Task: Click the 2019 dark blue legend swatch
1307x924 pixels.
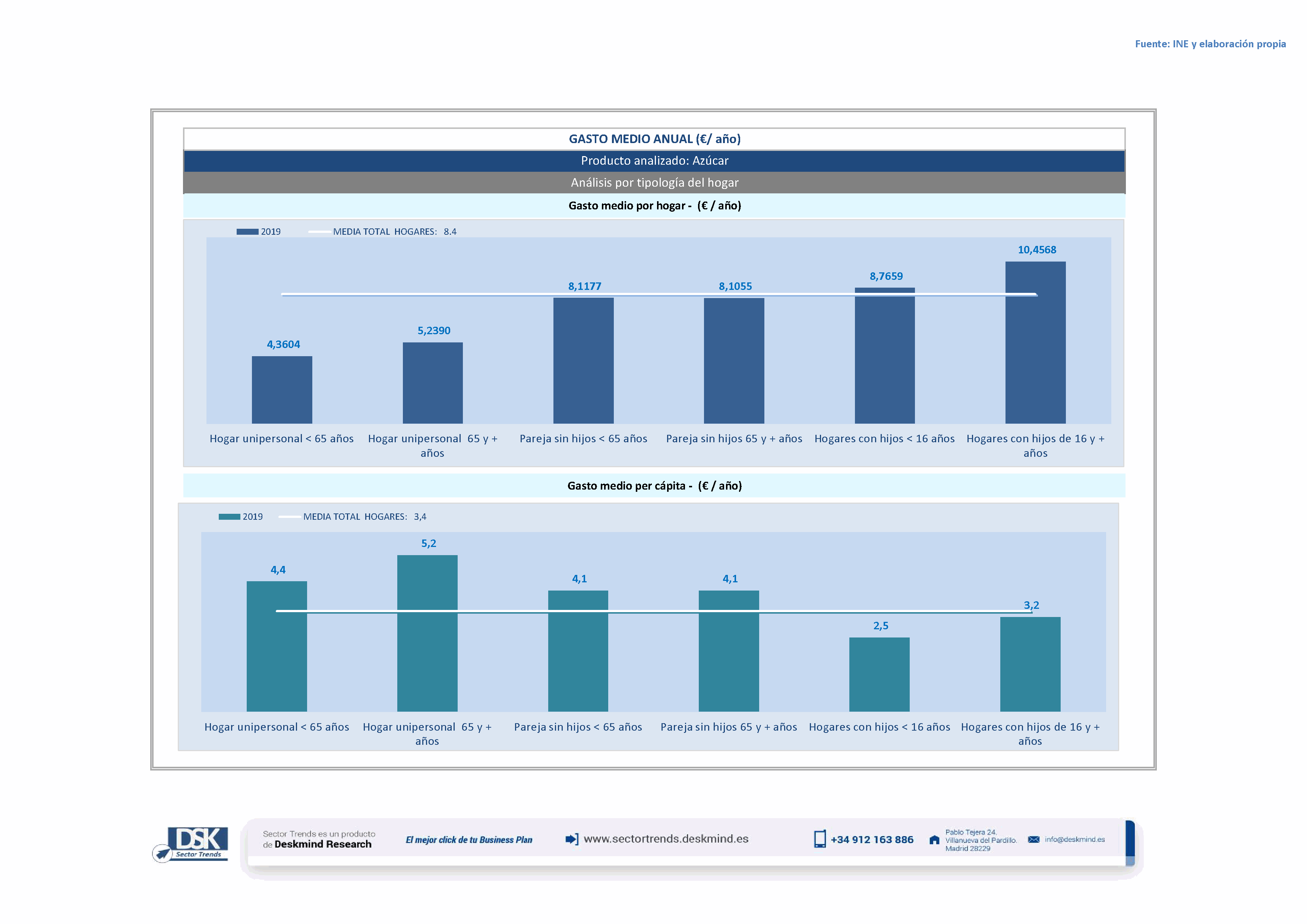Action: (247, 232)
